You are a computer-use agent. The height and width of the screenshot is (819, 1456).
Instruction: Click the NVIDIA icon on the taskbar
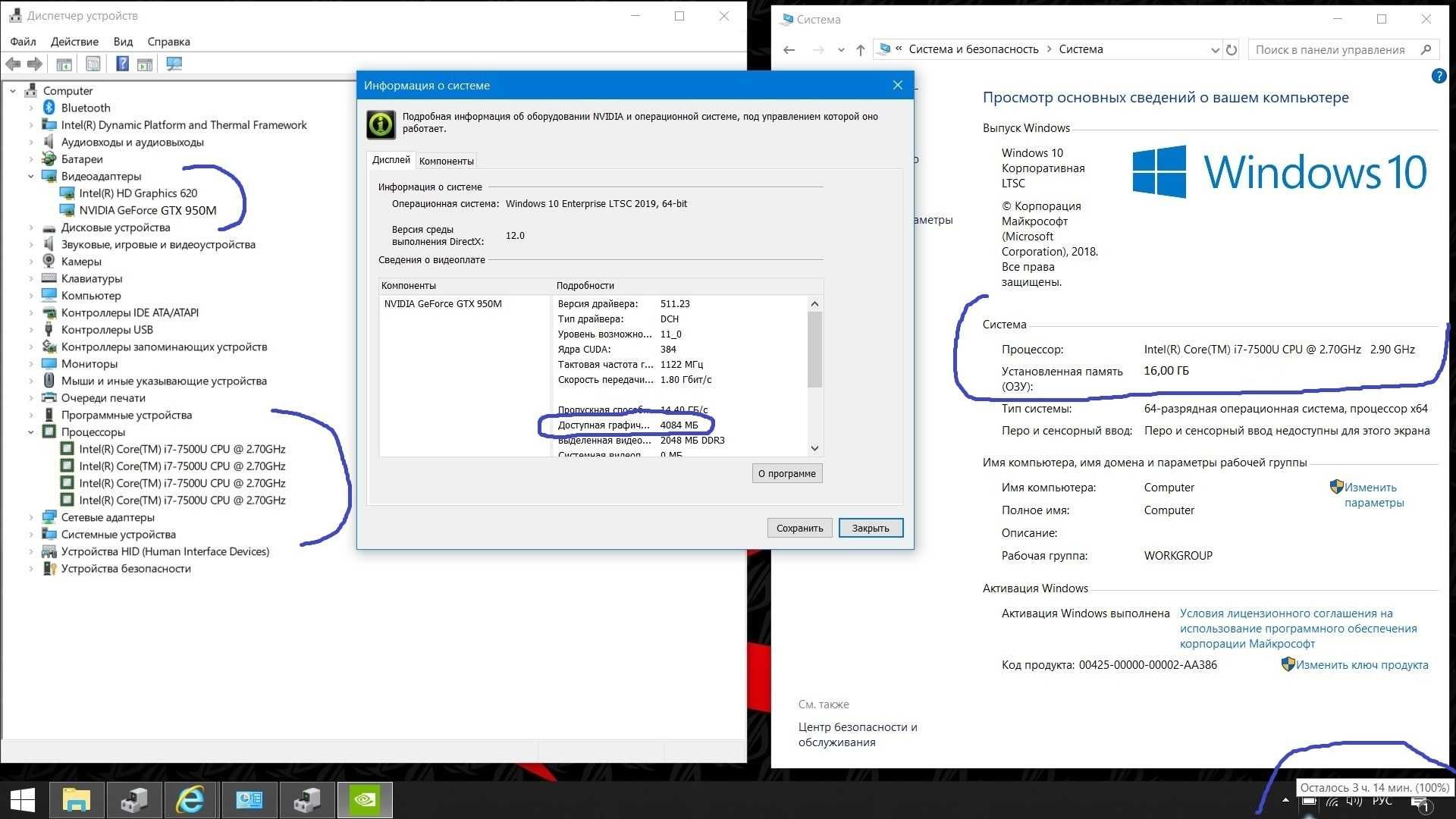pyautogui.click(x=365, y=800)
